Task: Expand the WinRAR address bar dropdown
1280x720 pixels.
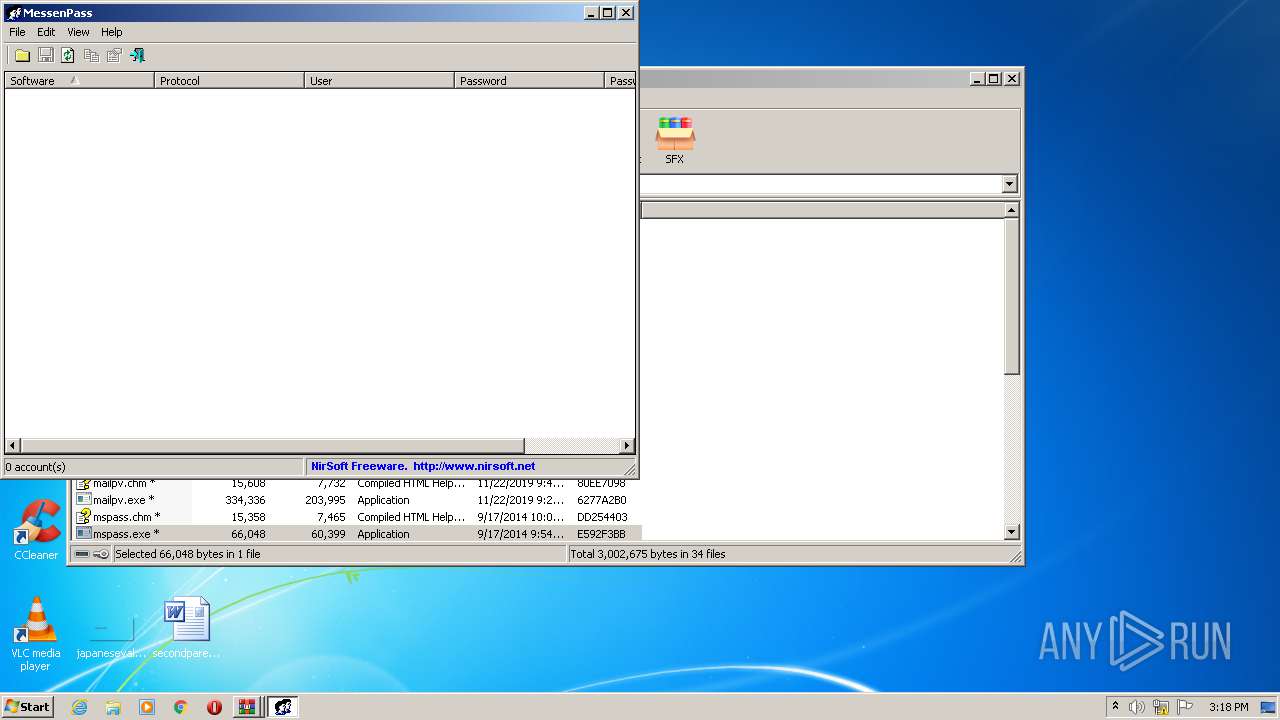Action: coord(1009,184)
